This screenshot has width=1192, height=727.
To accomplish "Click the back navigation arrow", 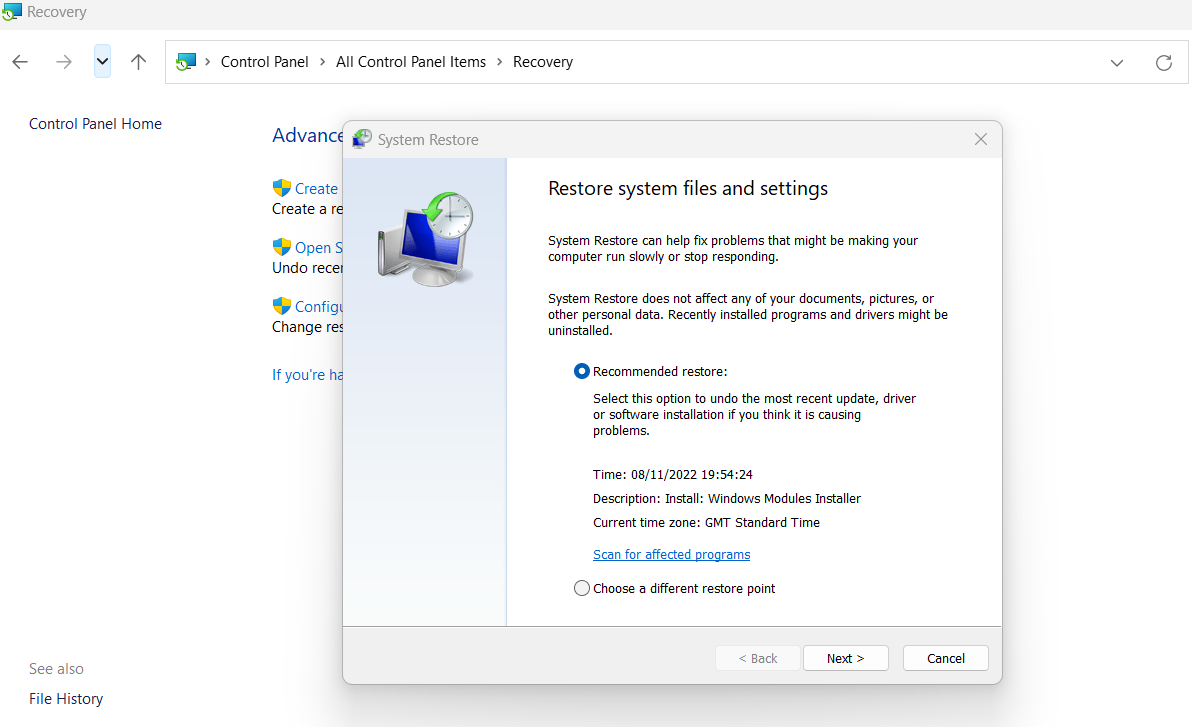I will coord(20,62).
